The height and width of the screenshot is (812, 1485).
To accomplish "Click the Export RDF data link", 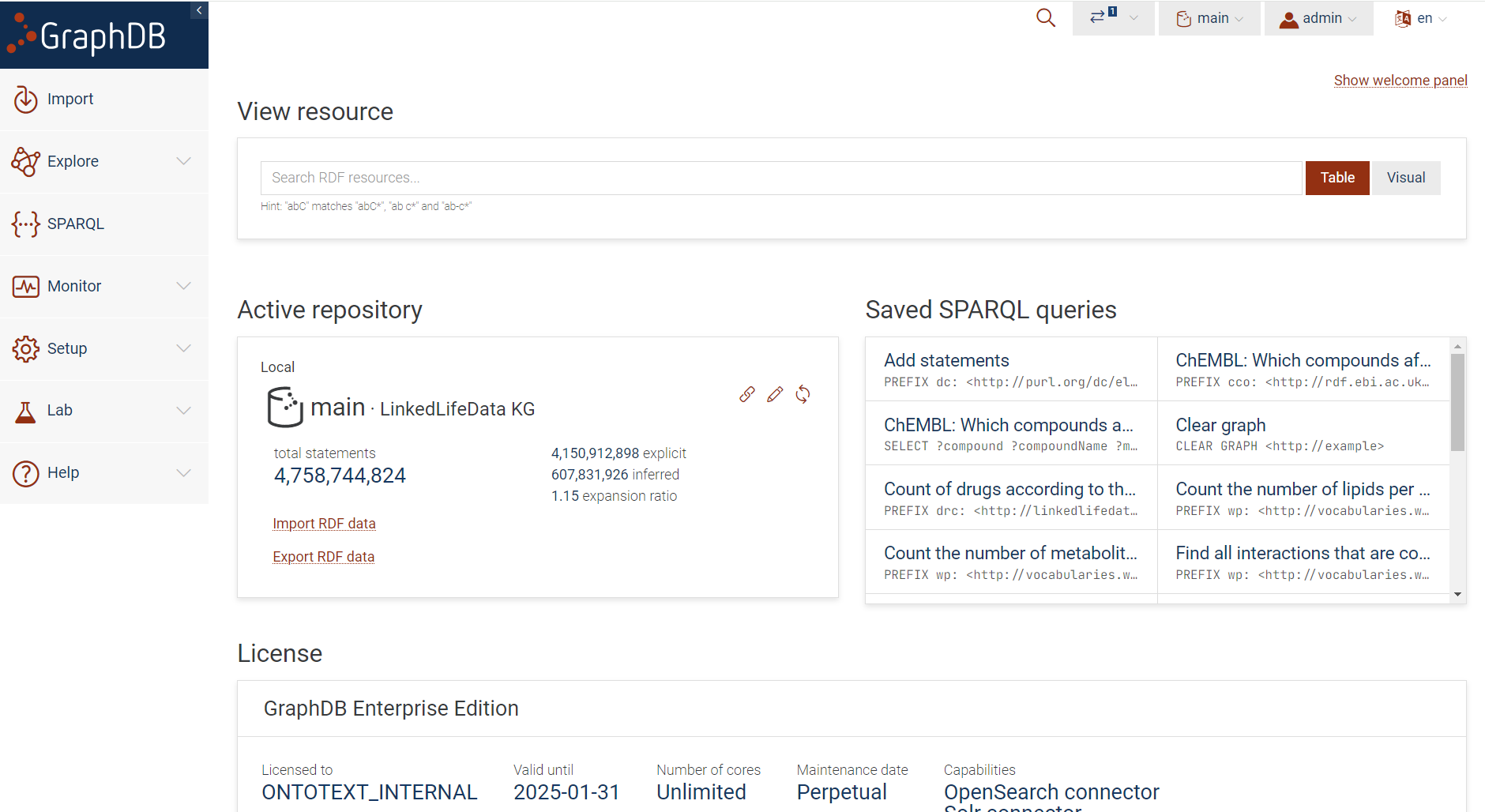I will click(324, 557).
